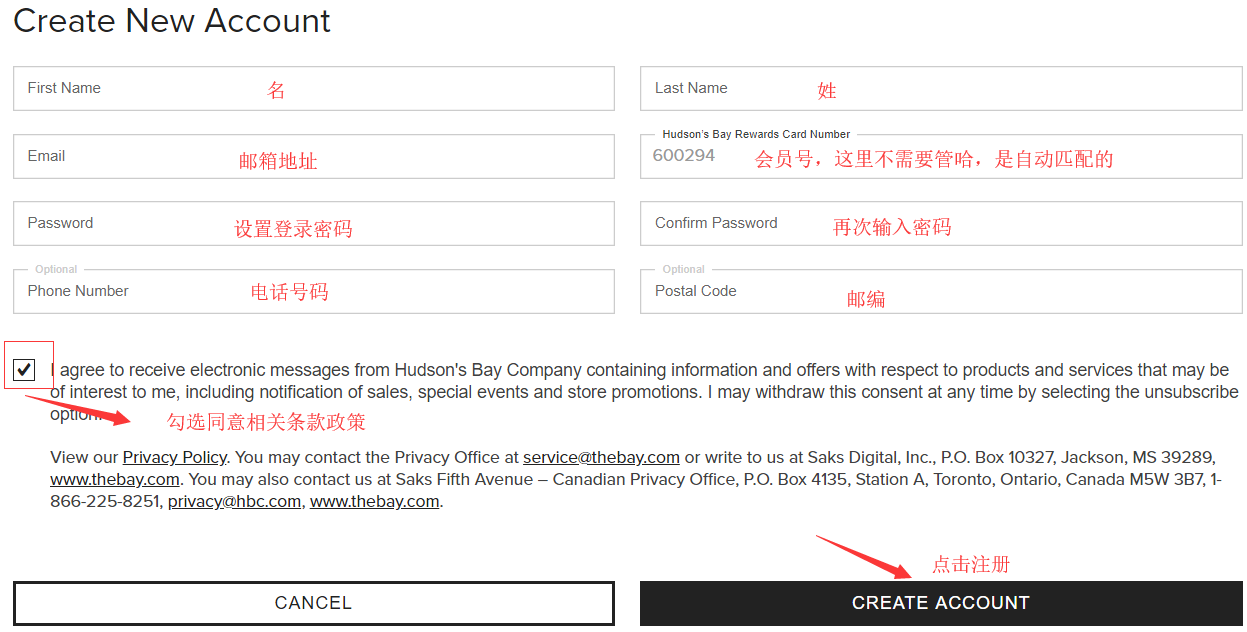The width and height of the screenshot is (1247, 632).
Task: Open www.thebay.com link after the Jackson address
Action: coord(115,479)
